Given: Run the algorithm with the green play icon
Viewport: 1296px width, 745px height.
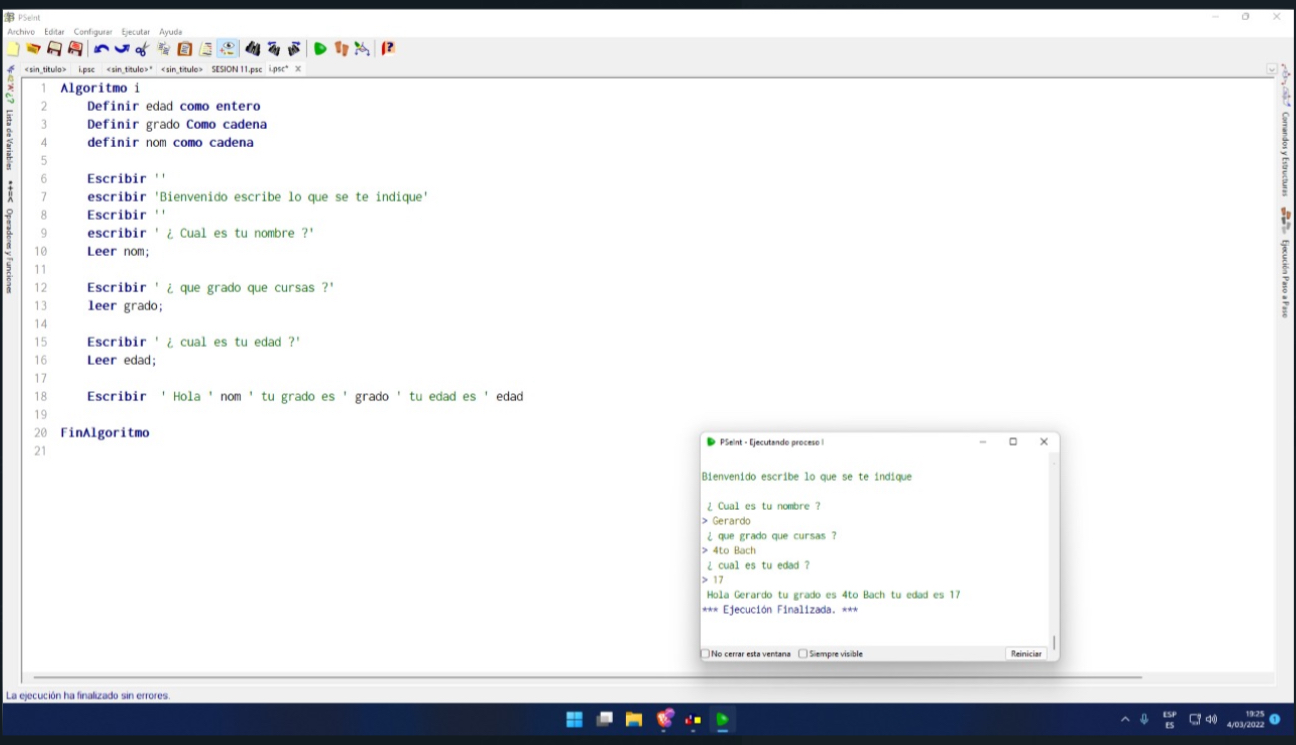Looking at the screenshot, I should coord(320,48).
